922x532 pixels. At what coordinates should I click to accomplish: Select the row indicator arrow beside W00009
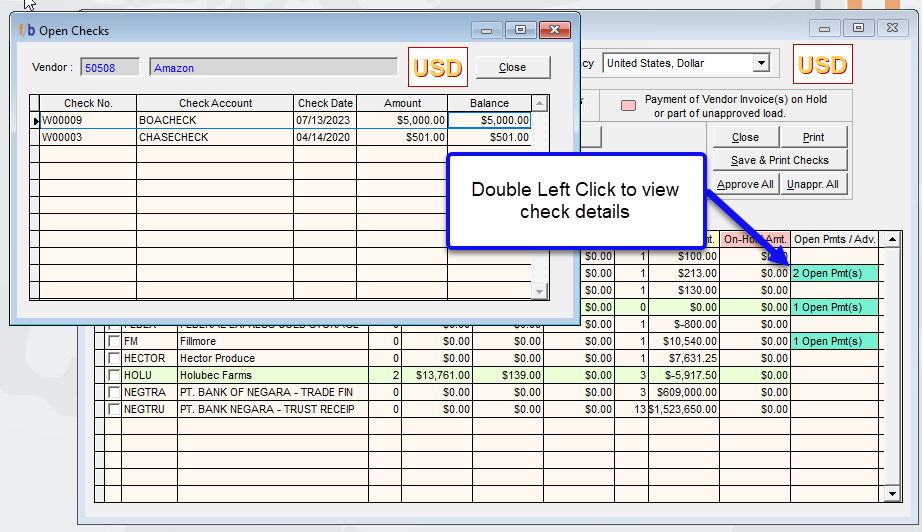[35, 120]
